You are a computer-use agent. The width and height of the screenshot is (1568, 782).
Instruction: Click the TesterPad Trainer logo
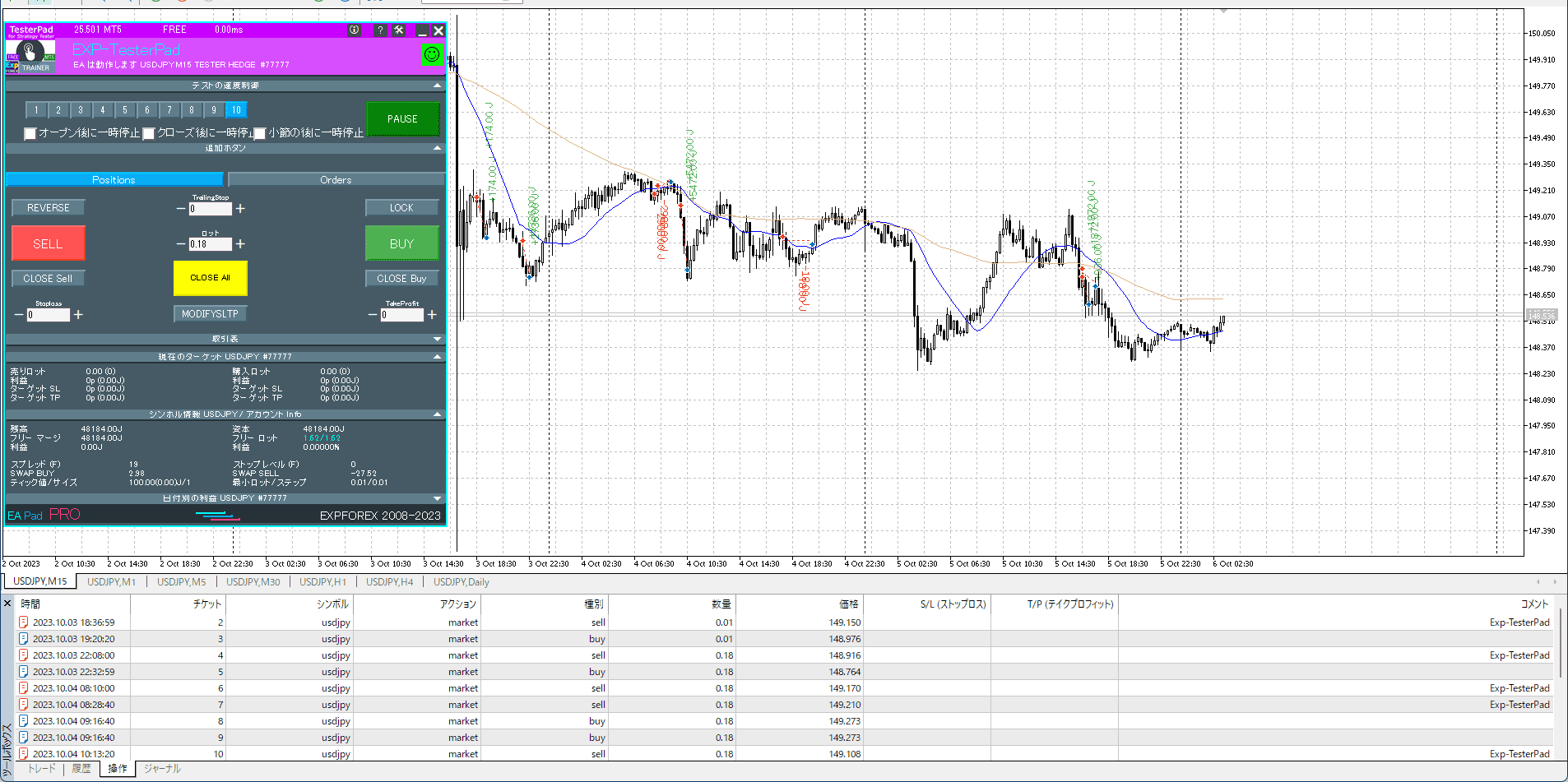pos(30,56)
